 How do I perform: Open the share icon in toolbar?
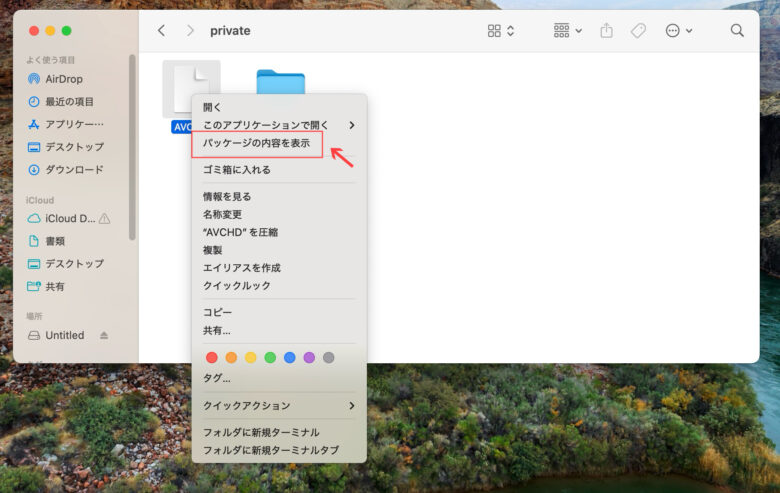[x=606, y=31]
